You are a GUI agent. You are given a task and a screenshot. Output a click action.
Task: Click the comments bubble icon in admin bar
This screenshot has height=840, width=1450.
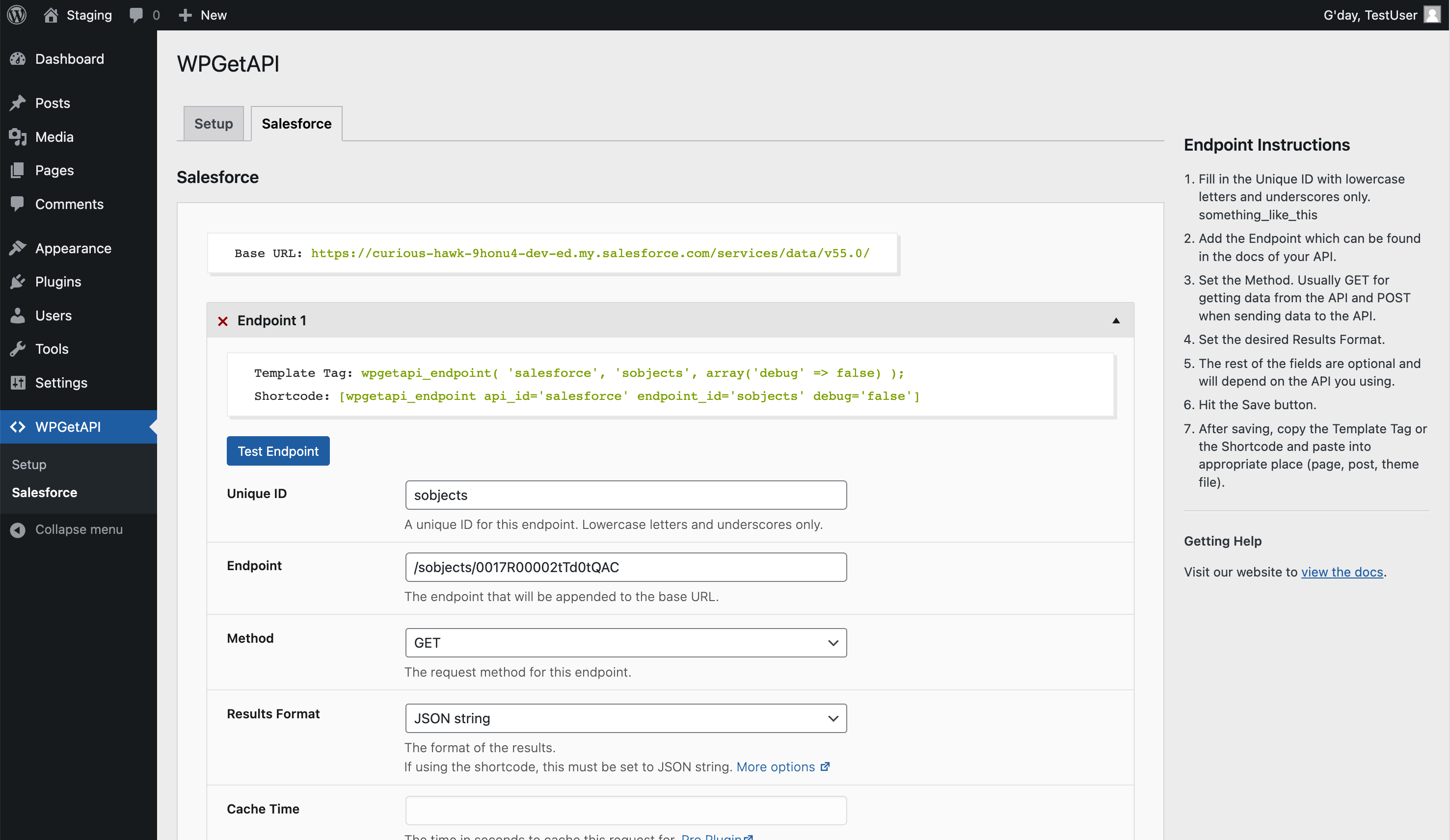136,16
